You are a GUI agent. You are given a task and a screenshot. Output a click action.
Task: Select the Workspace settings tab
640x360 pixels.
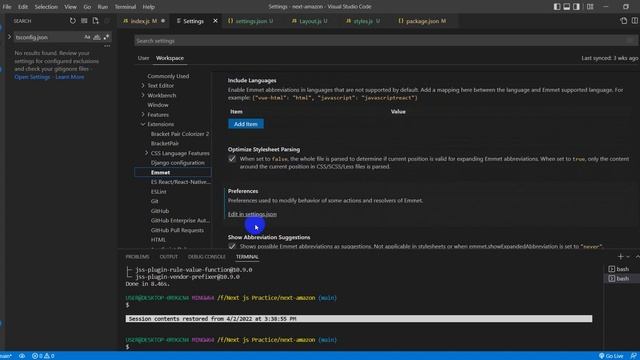click(x=170, y=58)
